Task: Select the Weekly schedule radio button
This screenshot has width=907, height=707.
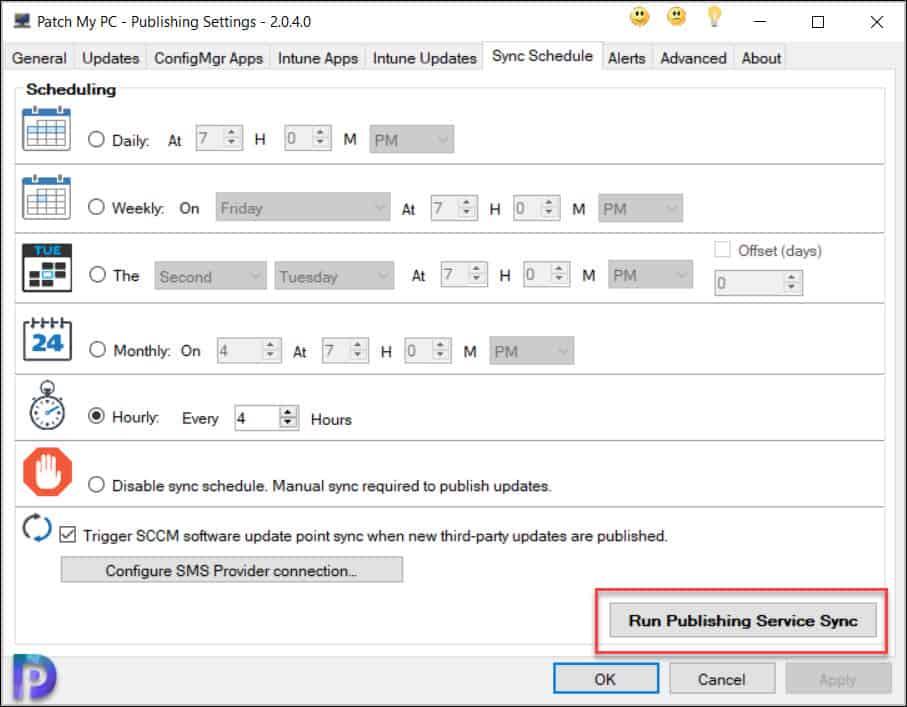Action: click(96, 207)
